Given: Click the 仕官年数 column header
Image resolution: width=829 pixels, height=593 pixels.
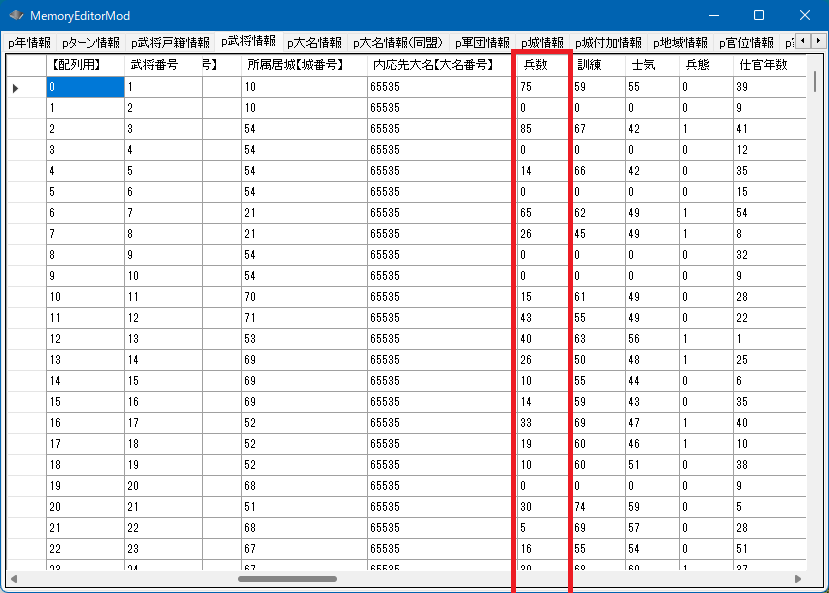Looking at the screenshot, I should pos(763,64).
